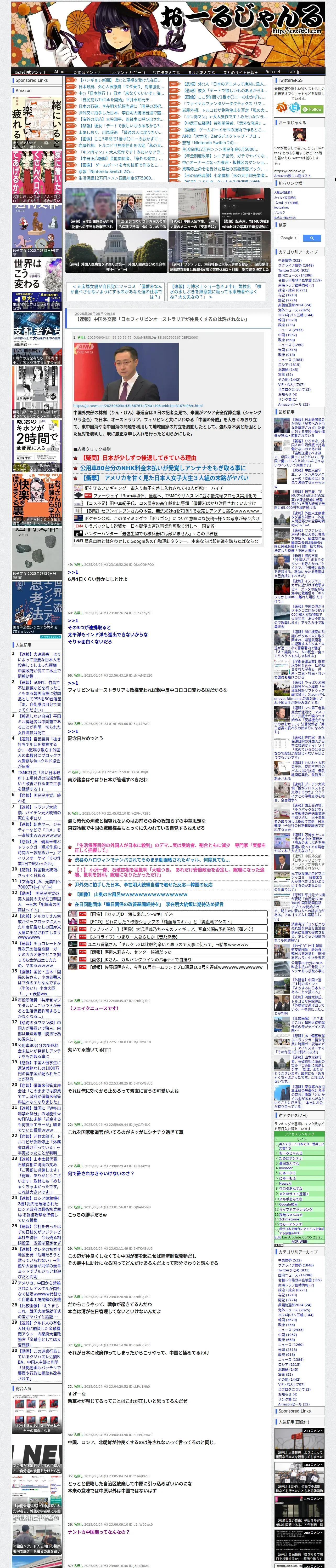336x1568 pixels.
Task: Open the ワロタあんてな nav tab
Action: tap(166, 72)
